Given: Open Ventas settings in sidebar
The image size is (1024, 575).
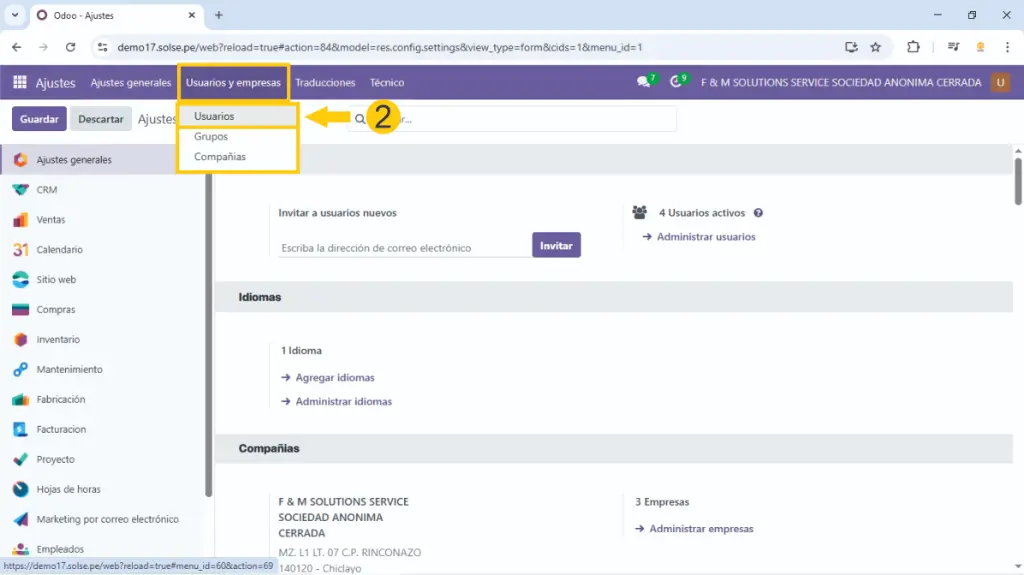Looking at the screenshot, I should (51, 220).
